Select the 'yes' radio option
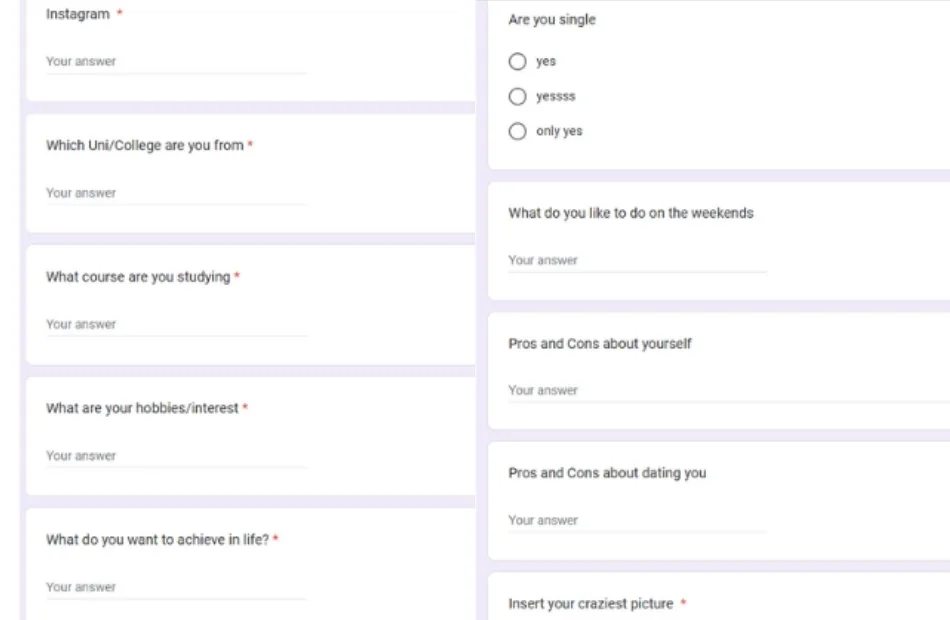The height and width of the screenshot is (620, 950). (x=517, y=62)
